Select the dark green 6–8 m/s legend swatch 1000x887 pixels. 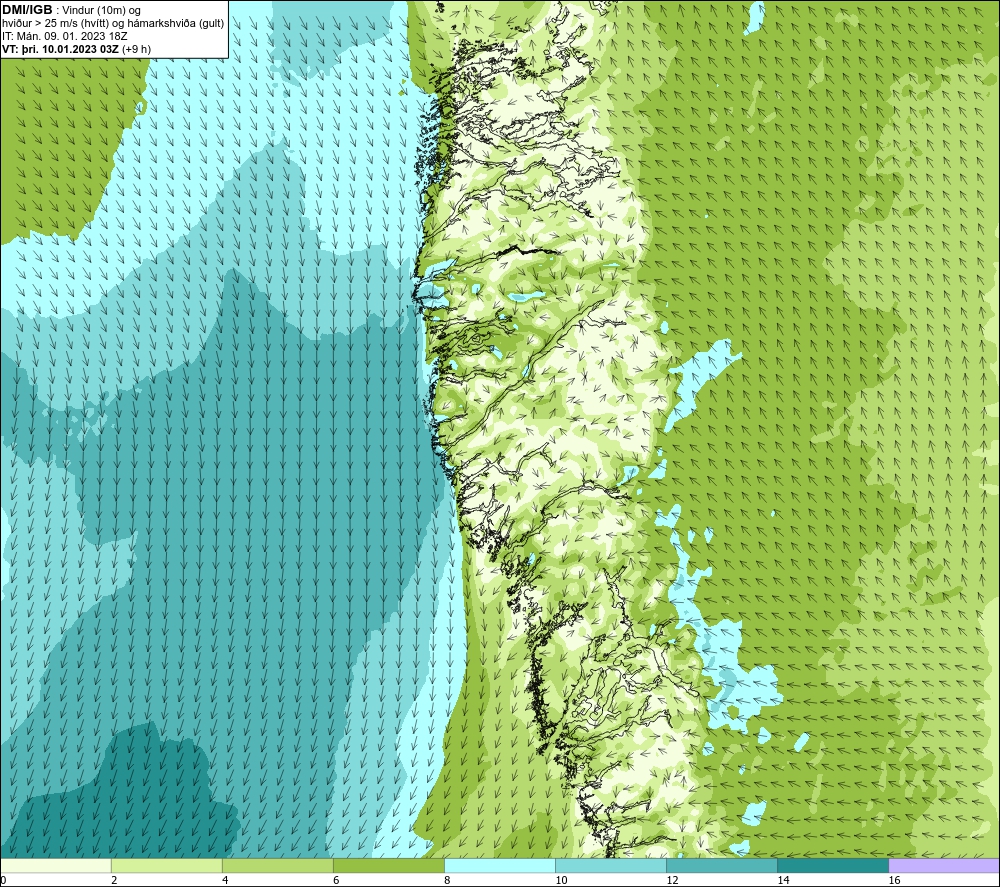388,865
